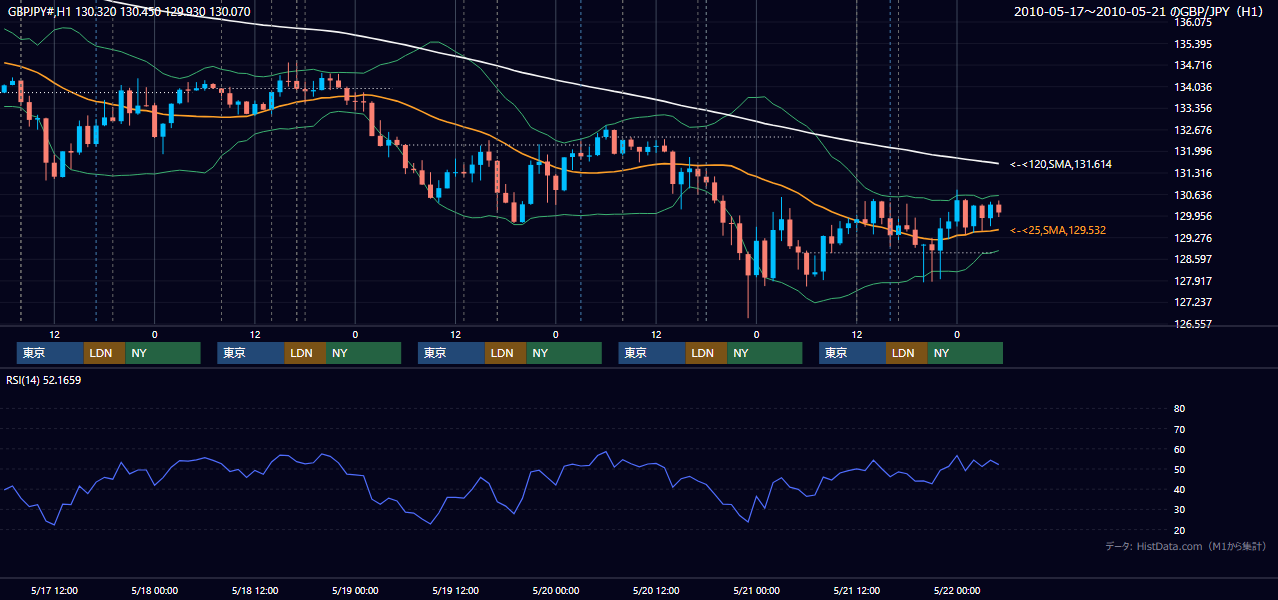
Task: Click the 5/18 12:00 time axis label
Action: (255, 591)
